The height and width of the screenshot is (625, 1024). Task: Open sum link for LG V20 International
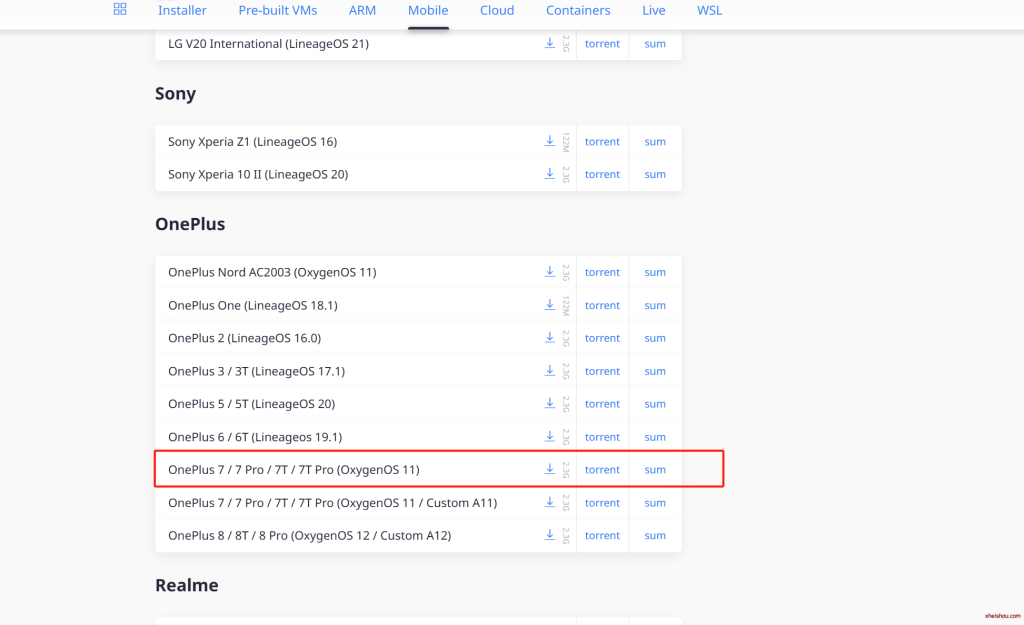(655, 44)
